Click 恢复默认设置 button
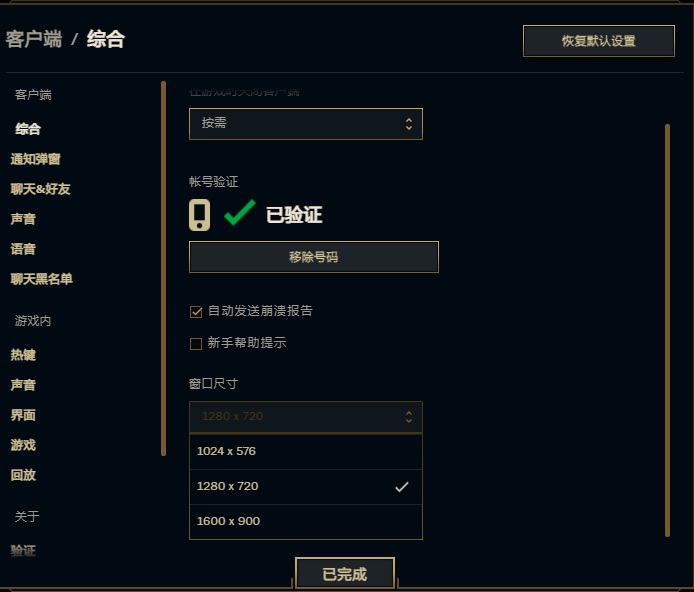The image size is (694, 592). pyautogui.click(x=598, y=41)
